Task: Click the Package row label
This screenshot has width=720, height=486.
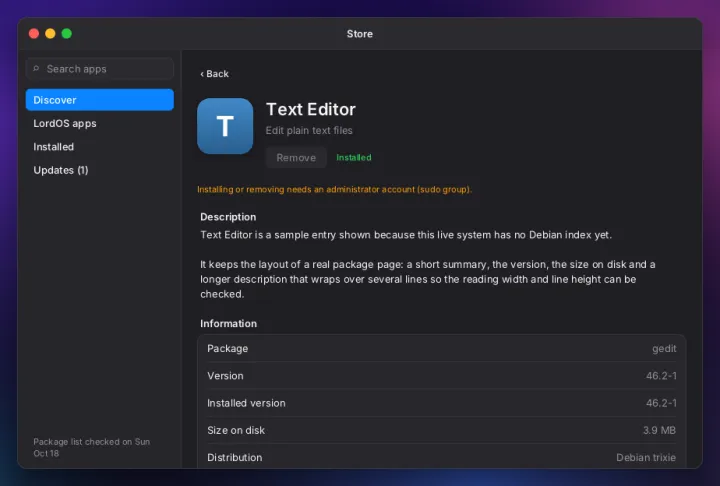Action: coord(227,349)
